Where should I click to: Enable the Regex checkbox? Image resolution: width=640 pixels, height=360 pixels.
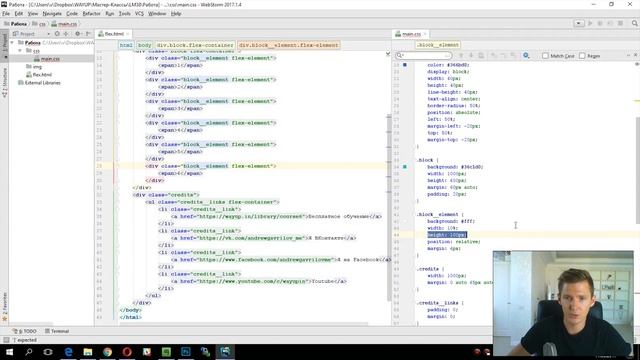coord(582,56)
